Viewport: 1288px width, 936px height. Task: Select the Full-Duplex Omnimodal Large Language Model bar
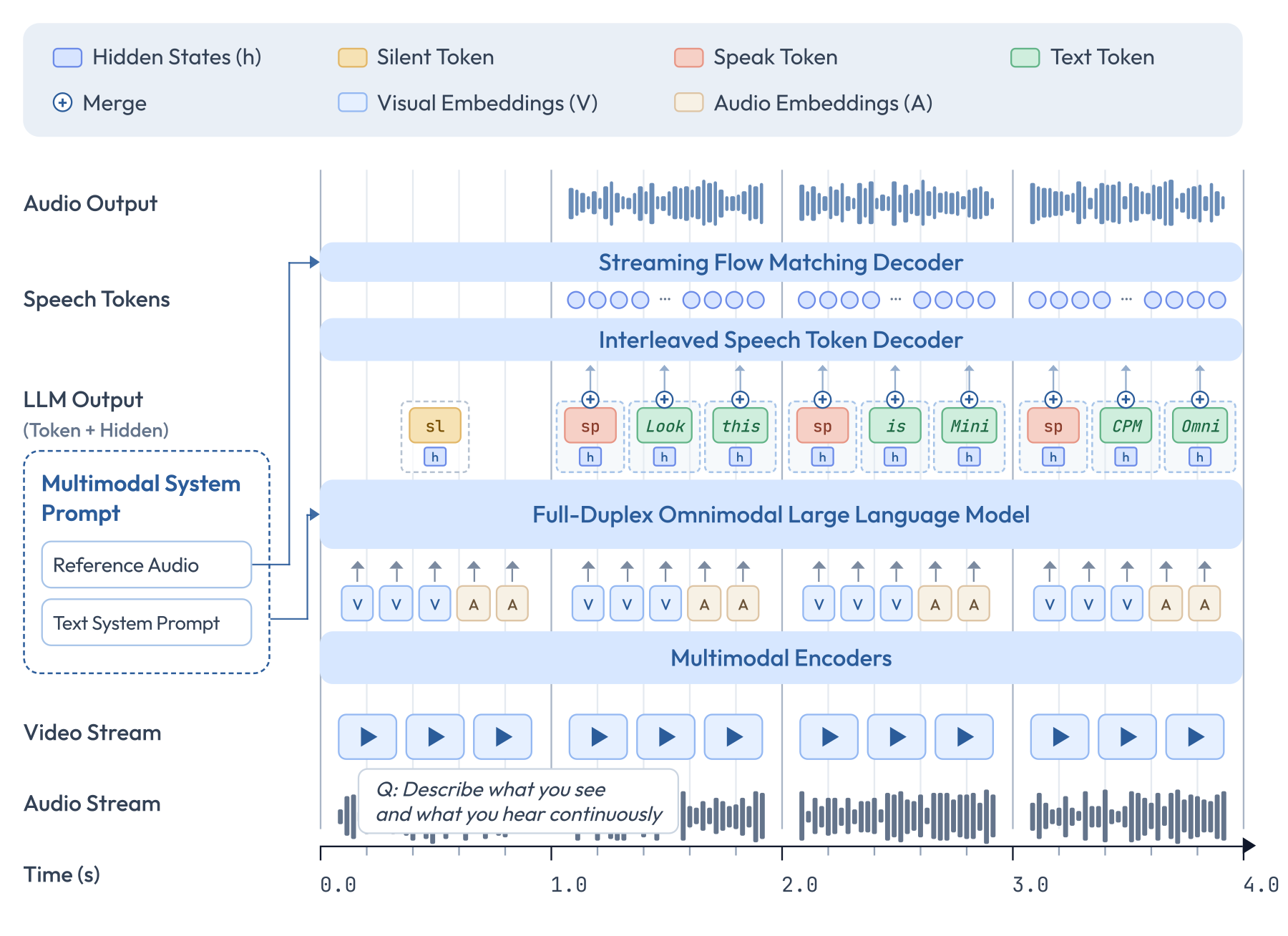click(781, 515)
